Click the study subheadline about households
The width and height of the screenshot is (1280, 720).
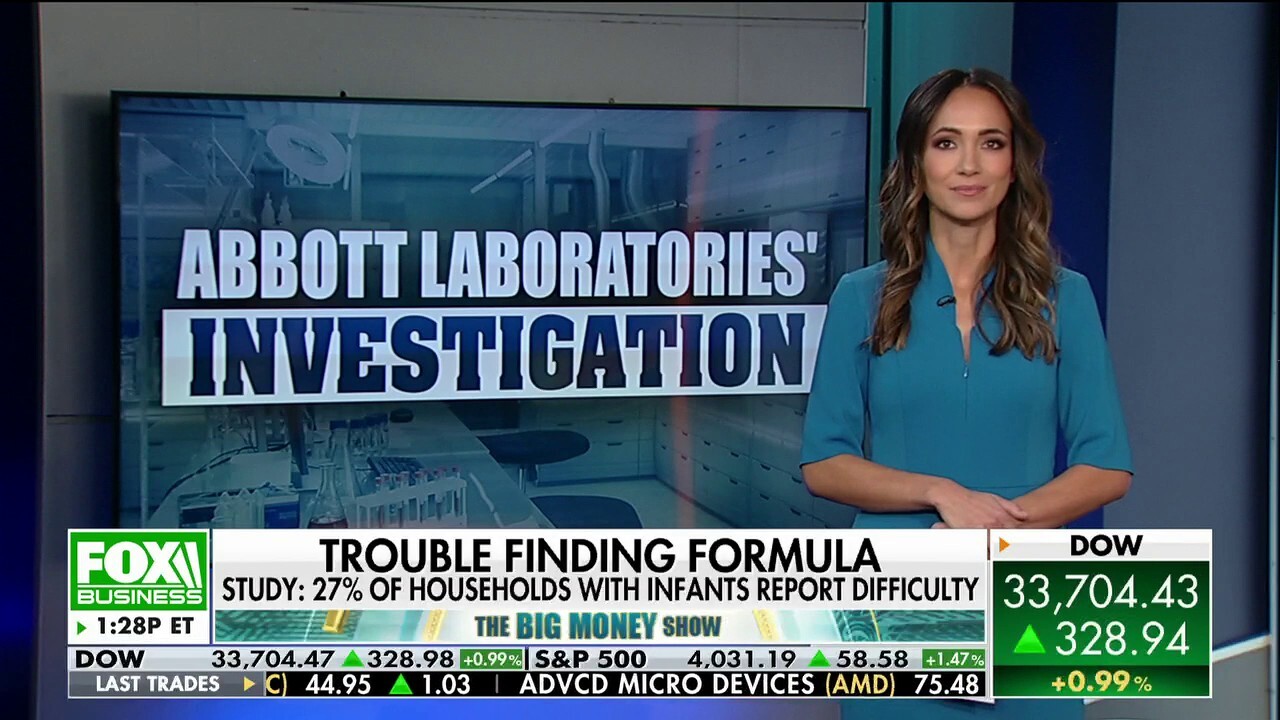pos(600,590)
